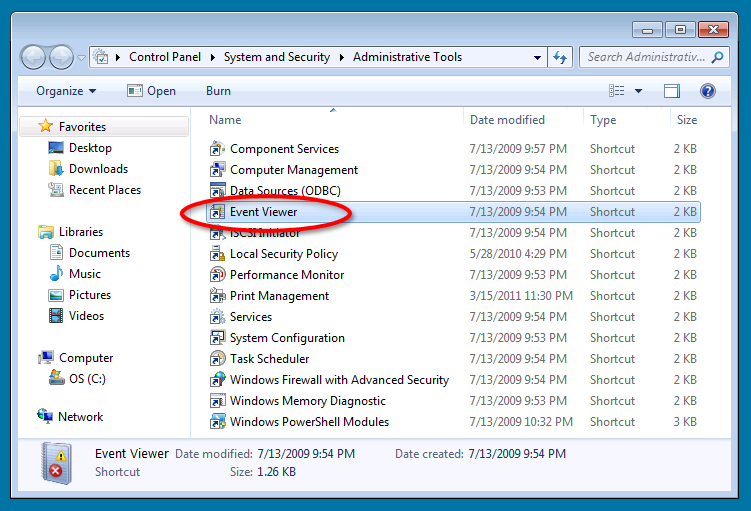
Task: Toggle the preview pane button
Action: coord(671,91)
